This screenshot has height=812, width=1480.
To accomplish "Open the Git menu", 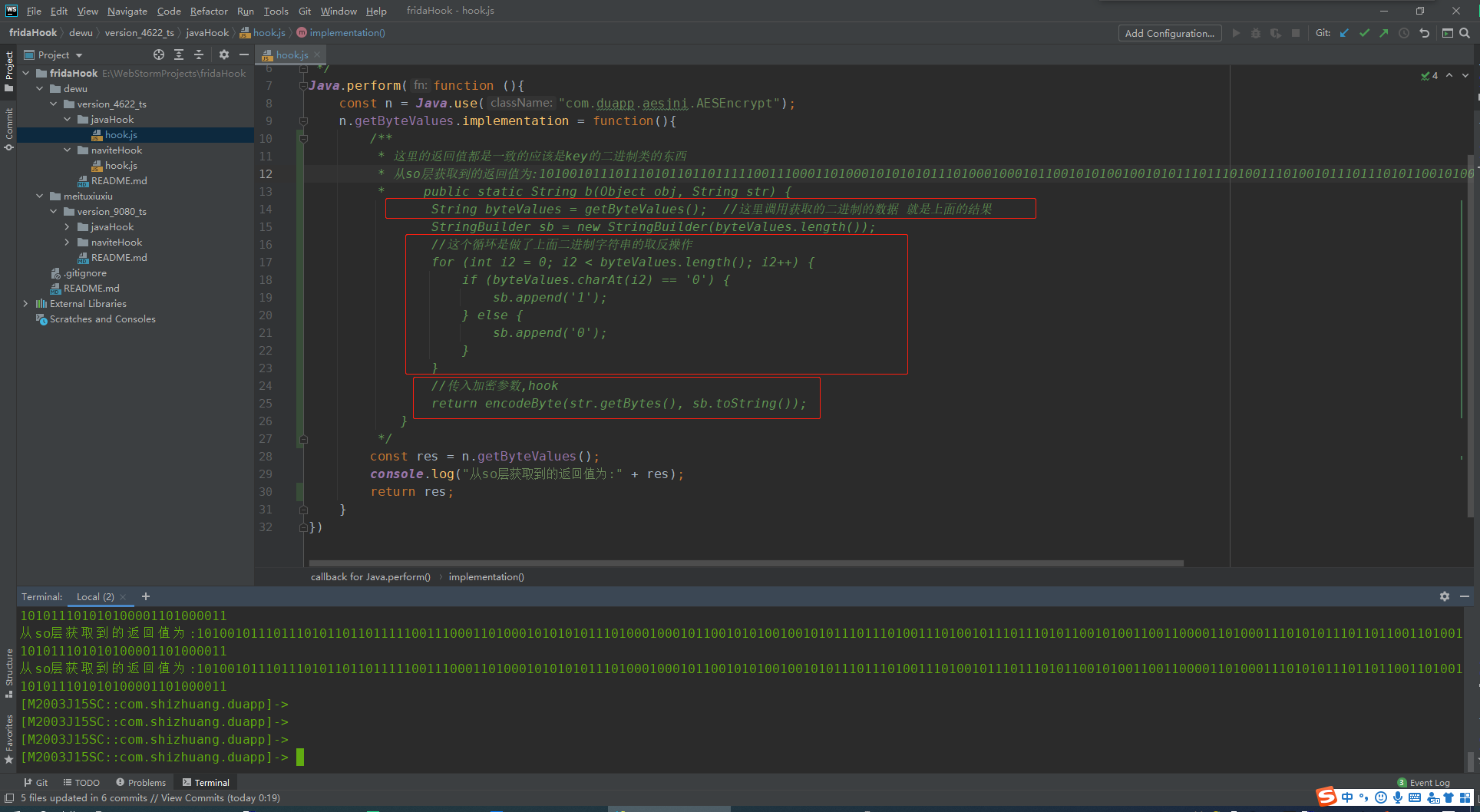I will pyautogui.click(x=305, y=11).
